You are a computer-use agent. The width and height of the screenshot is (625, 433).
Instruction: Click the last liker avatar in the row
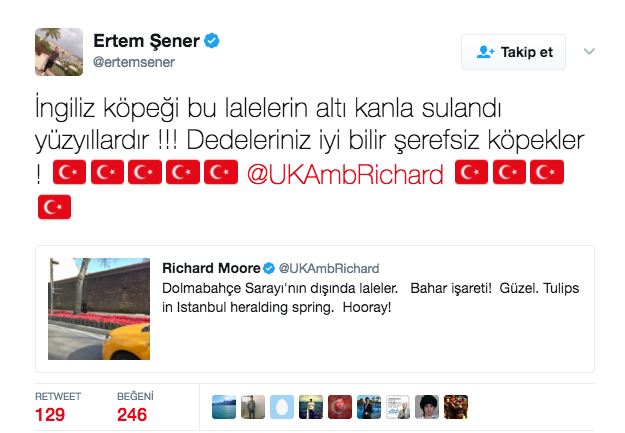456,407
